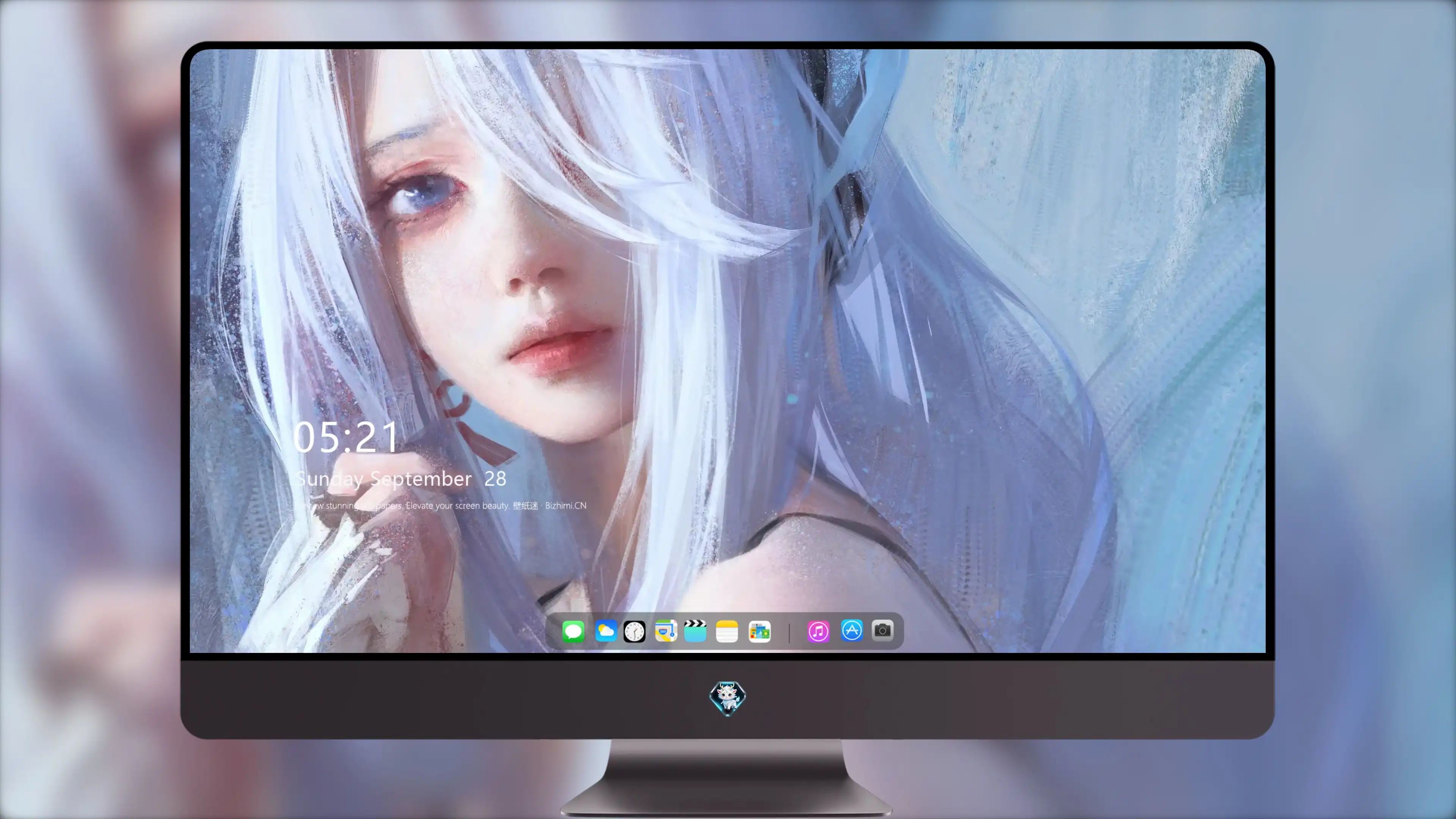
Task: Click the dragon mascot logo on monitor chin
Action: (x=728, y=698)
